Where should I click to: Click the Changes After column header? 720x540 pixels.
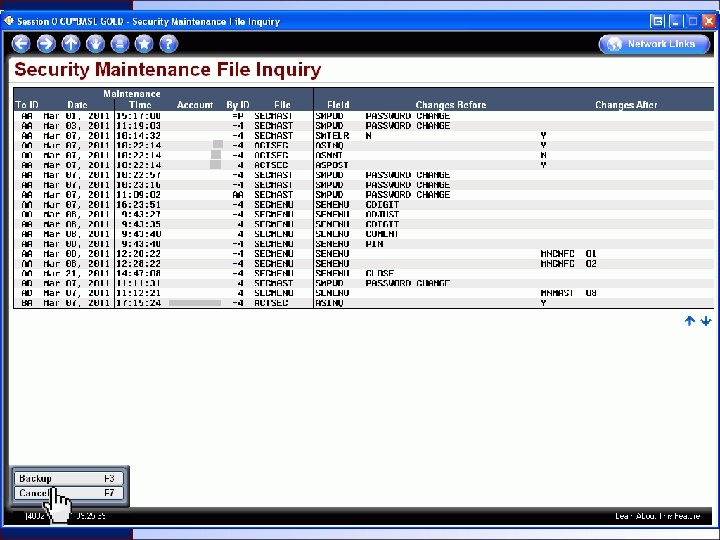tap(626, 105)
